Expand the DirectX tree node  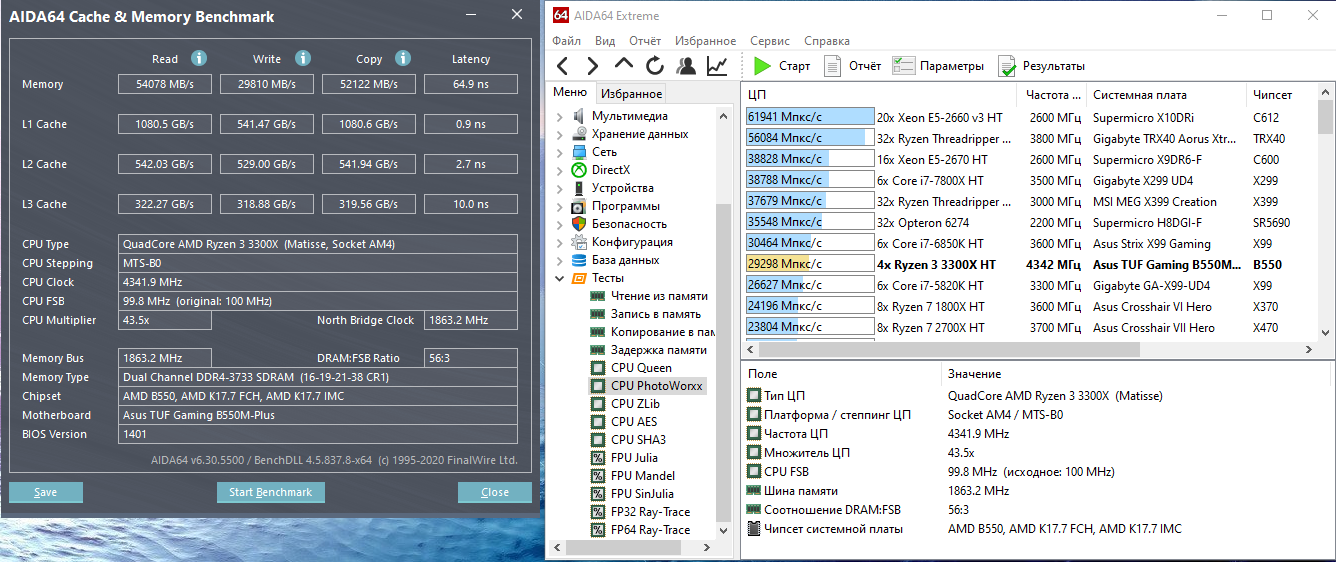pyautogui.click(x=560, y=170)
